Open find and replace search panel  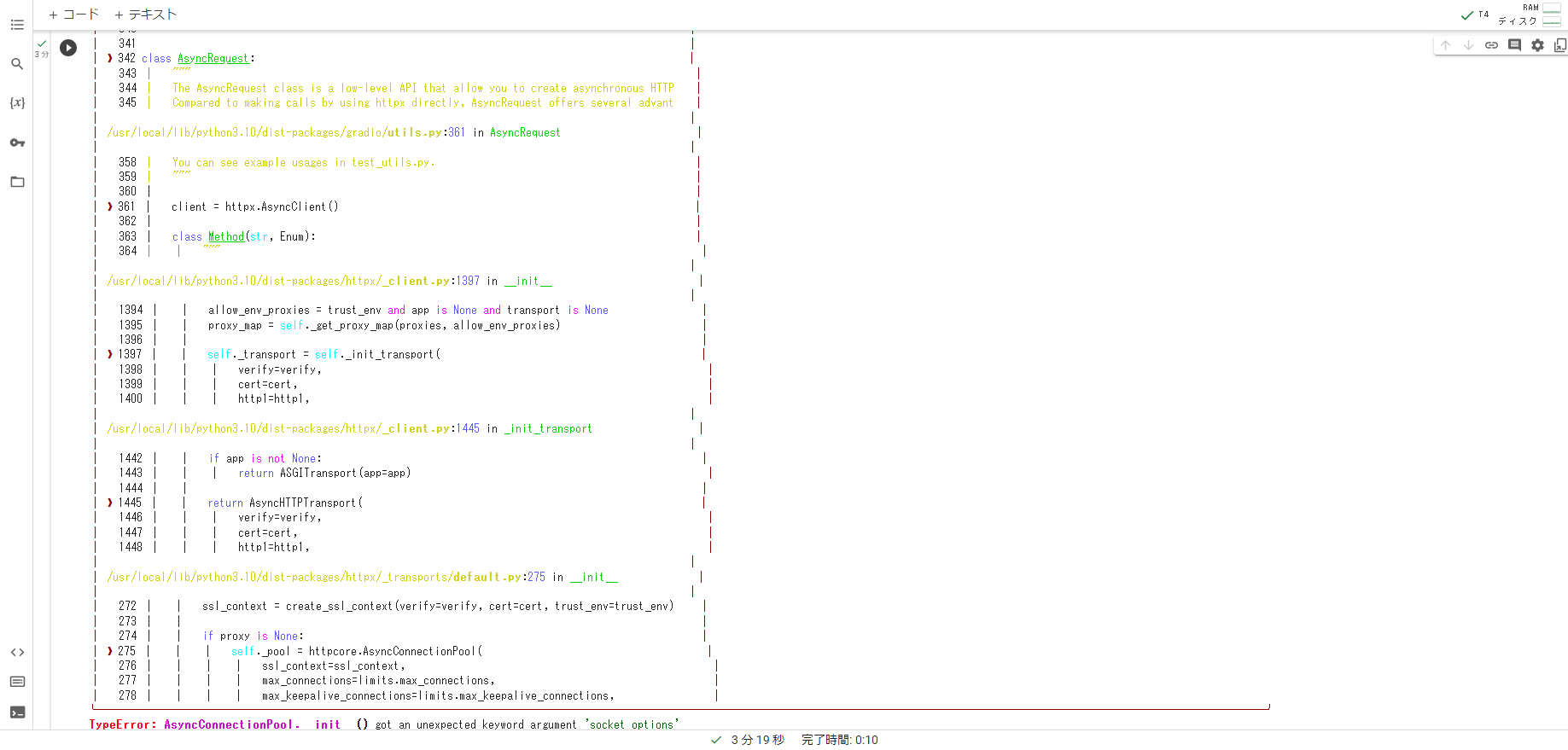(17, 64)
